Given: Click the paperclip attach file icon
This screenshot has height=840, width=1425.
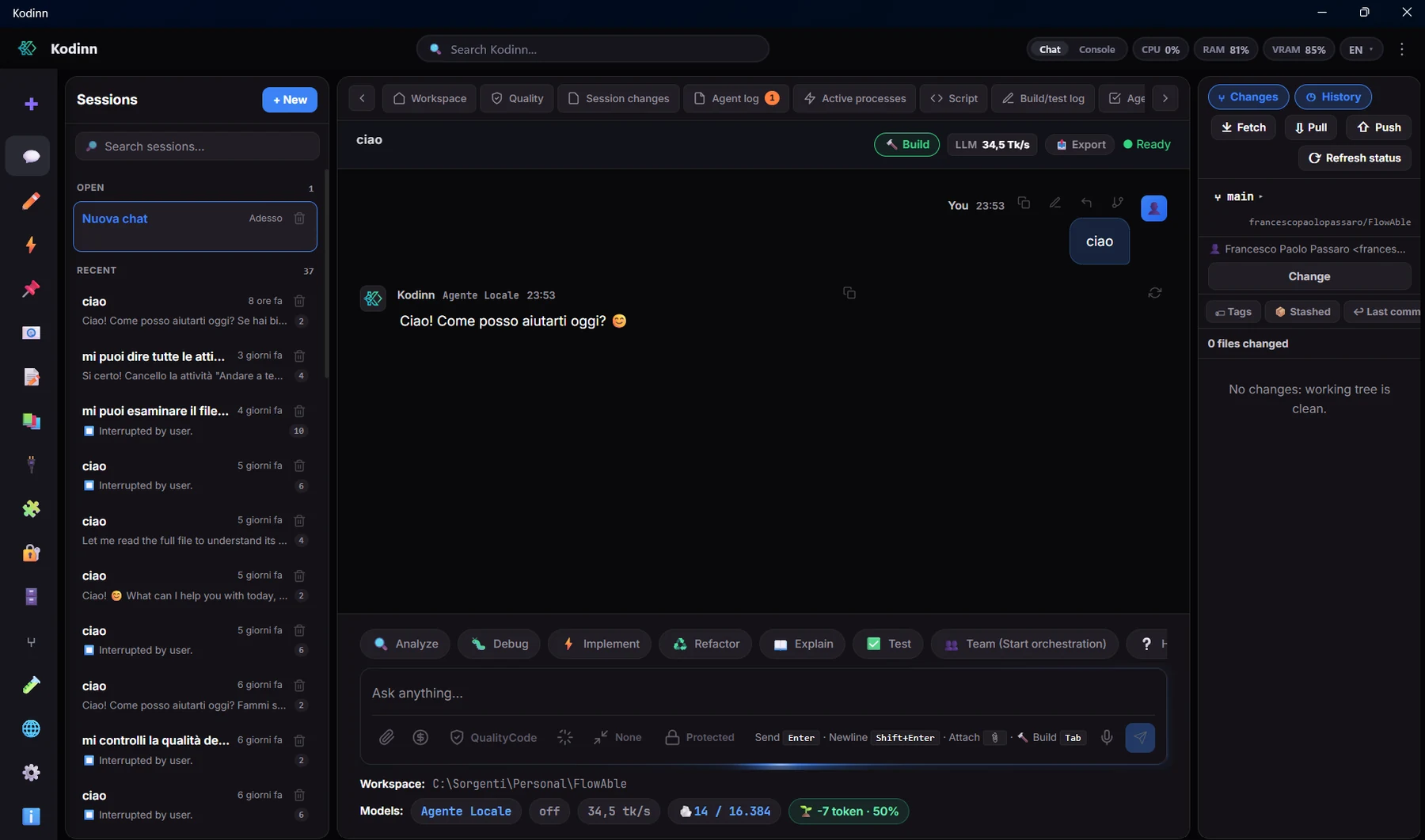Looking at the screenshot, I should pyautogui.click(x=386, y=737).
